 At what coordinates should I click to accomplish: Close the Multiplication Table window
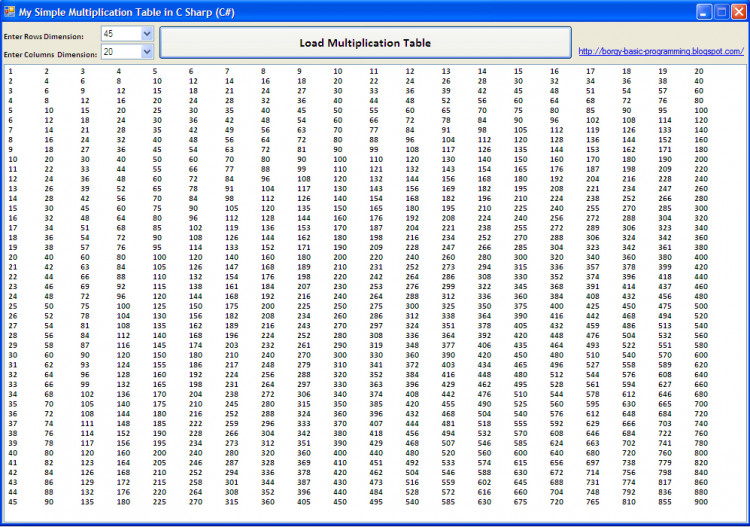739,12
